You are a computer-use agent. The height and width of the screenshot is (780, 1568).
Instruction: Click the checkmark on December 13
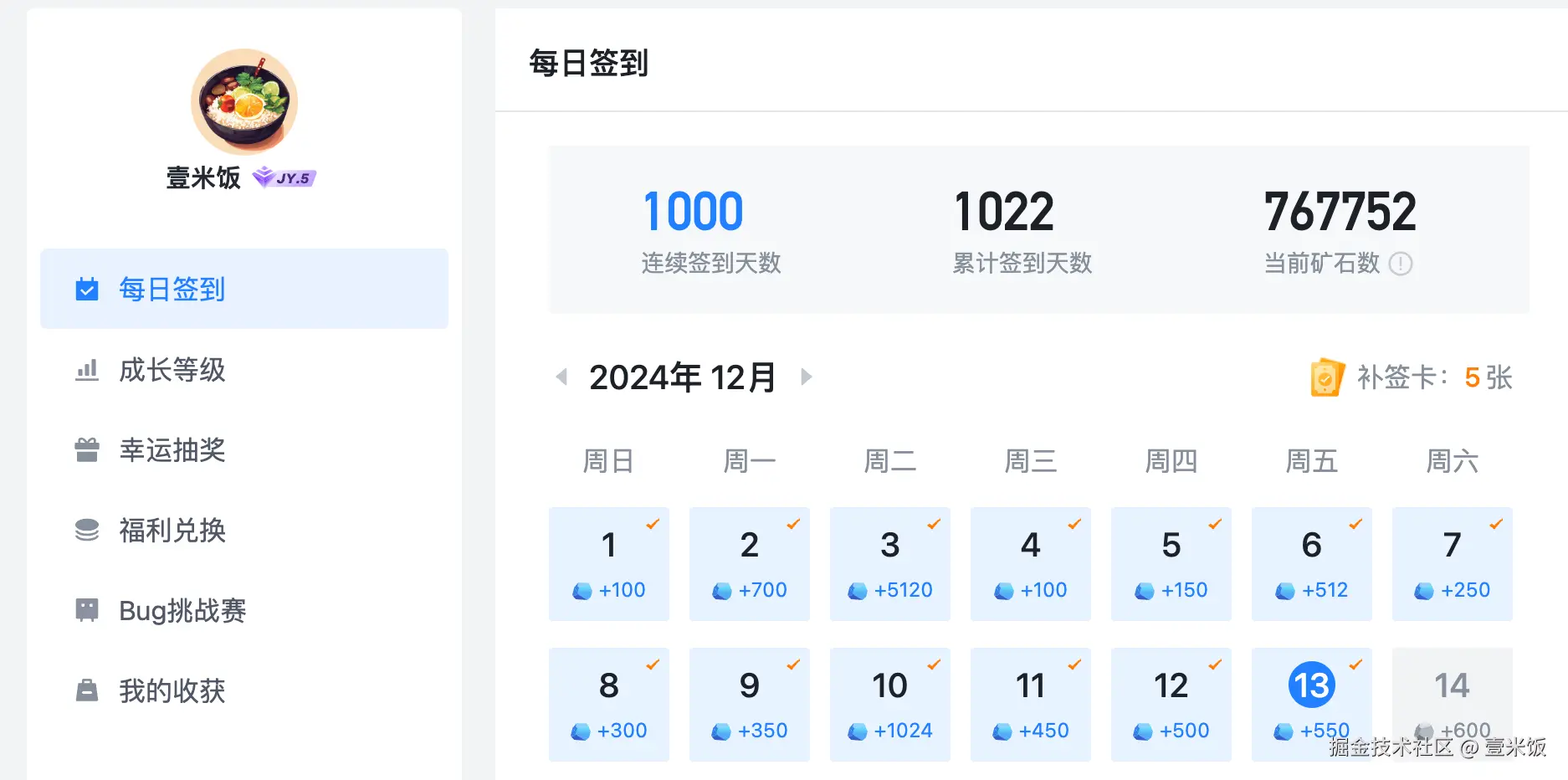click(1355, 665)
